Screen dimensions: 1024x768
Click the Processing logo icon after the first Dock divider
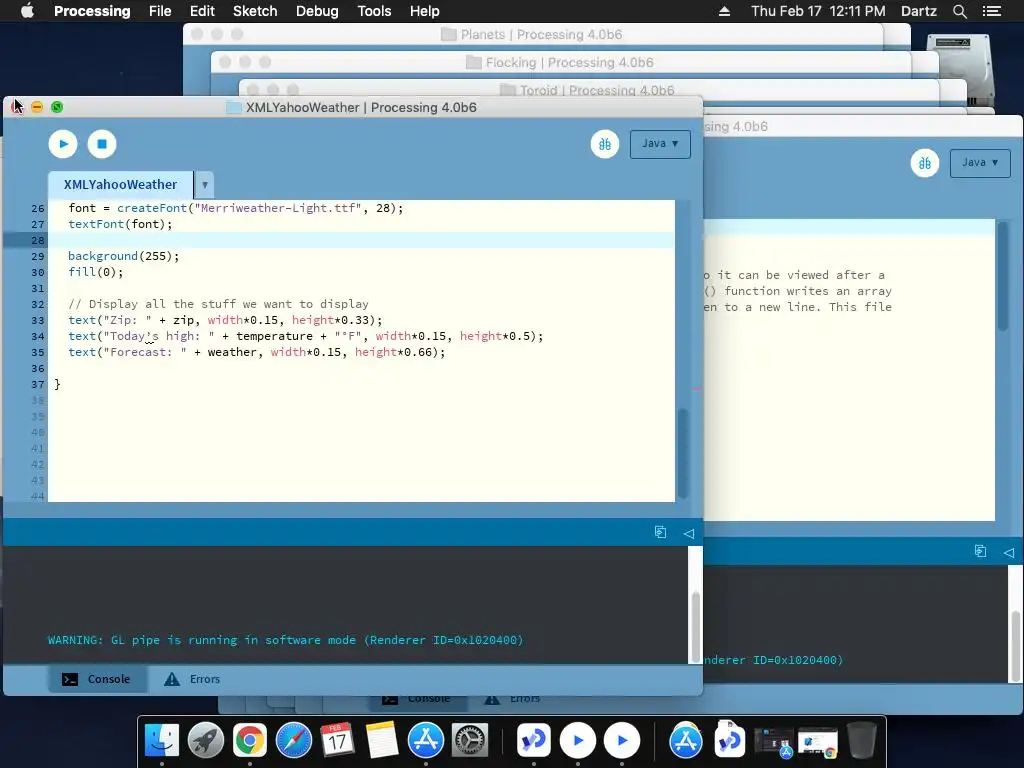click(x=534, y=741)
